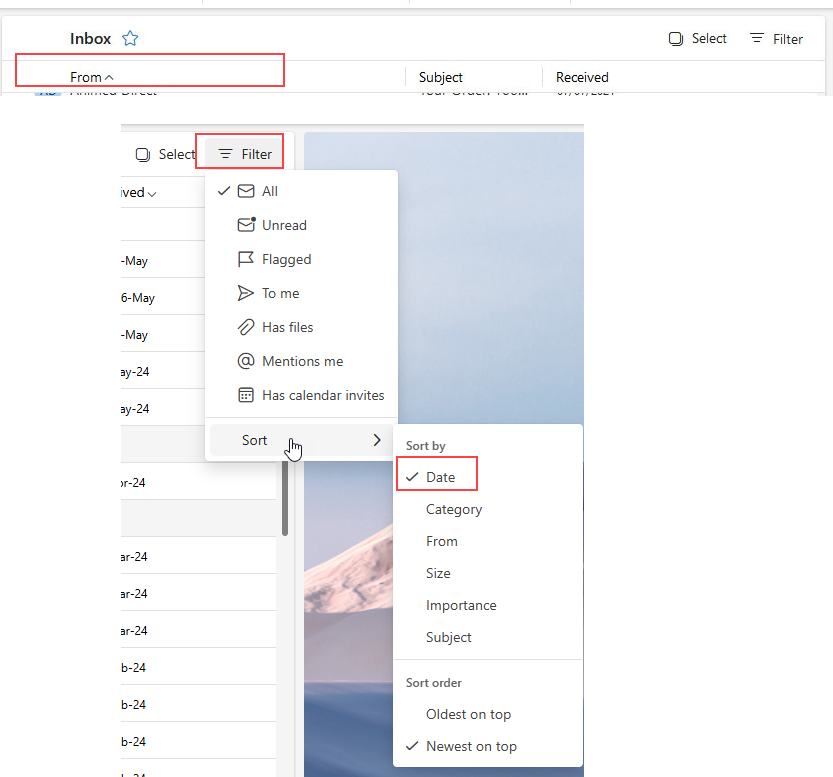Click the filter lines icon in lower Filter button

[225, 154]
